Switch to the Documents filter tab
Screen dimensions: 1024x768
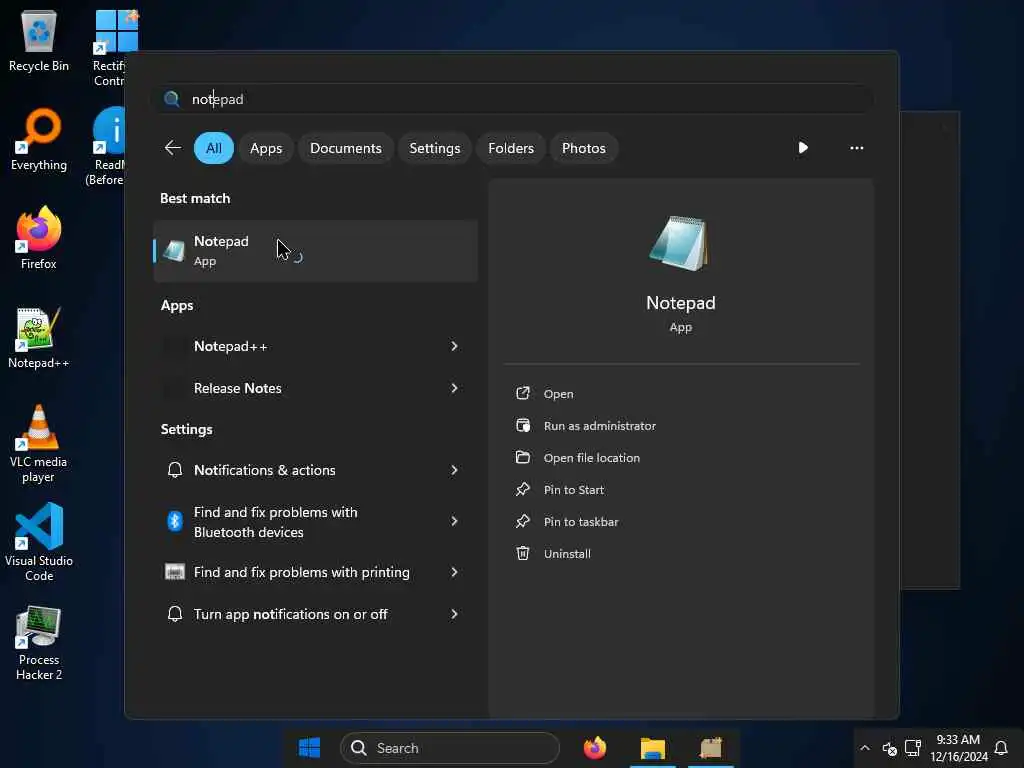(345, 148)
